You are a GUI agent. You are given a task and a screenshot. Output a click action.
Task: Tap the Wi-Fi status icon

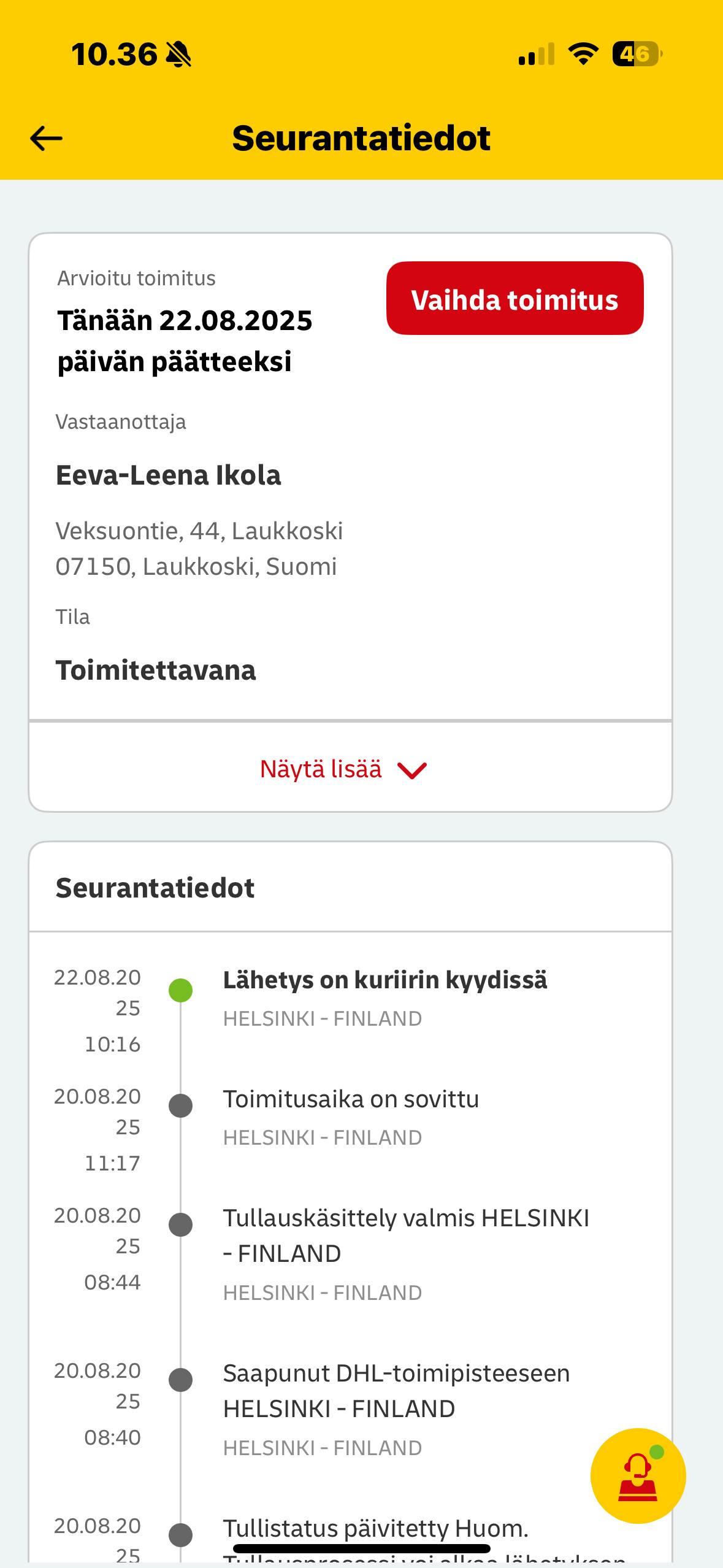coord(583,54)
